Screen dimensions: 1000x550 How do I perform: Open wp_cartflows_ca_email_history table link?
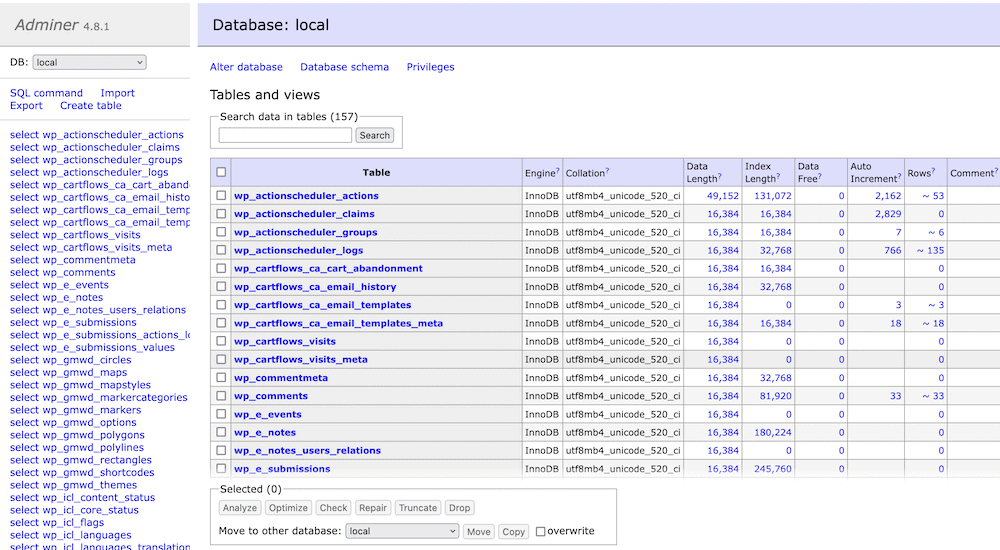[315, 287]
